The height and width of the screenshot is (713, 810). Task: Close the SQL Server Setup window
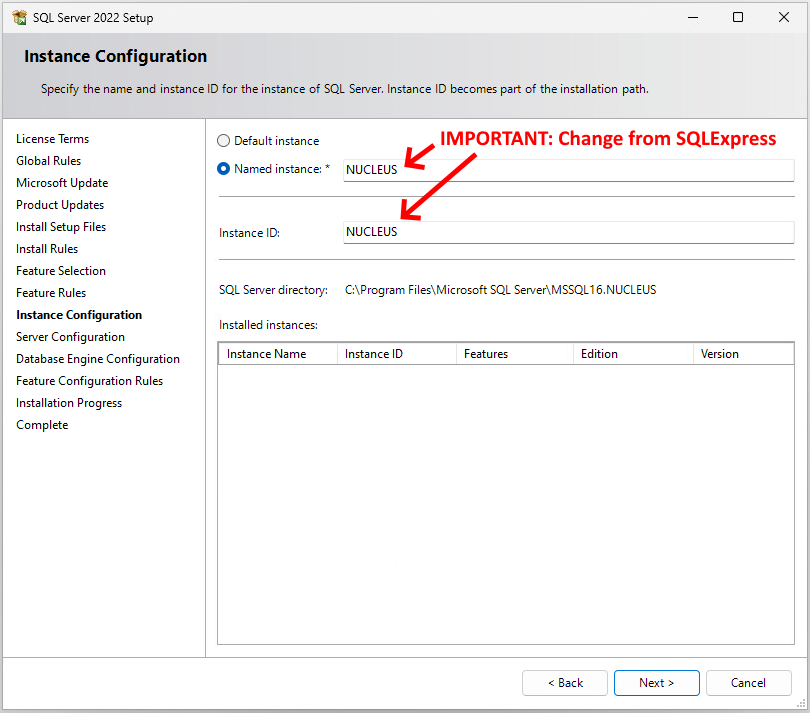(x=784, y=18)
